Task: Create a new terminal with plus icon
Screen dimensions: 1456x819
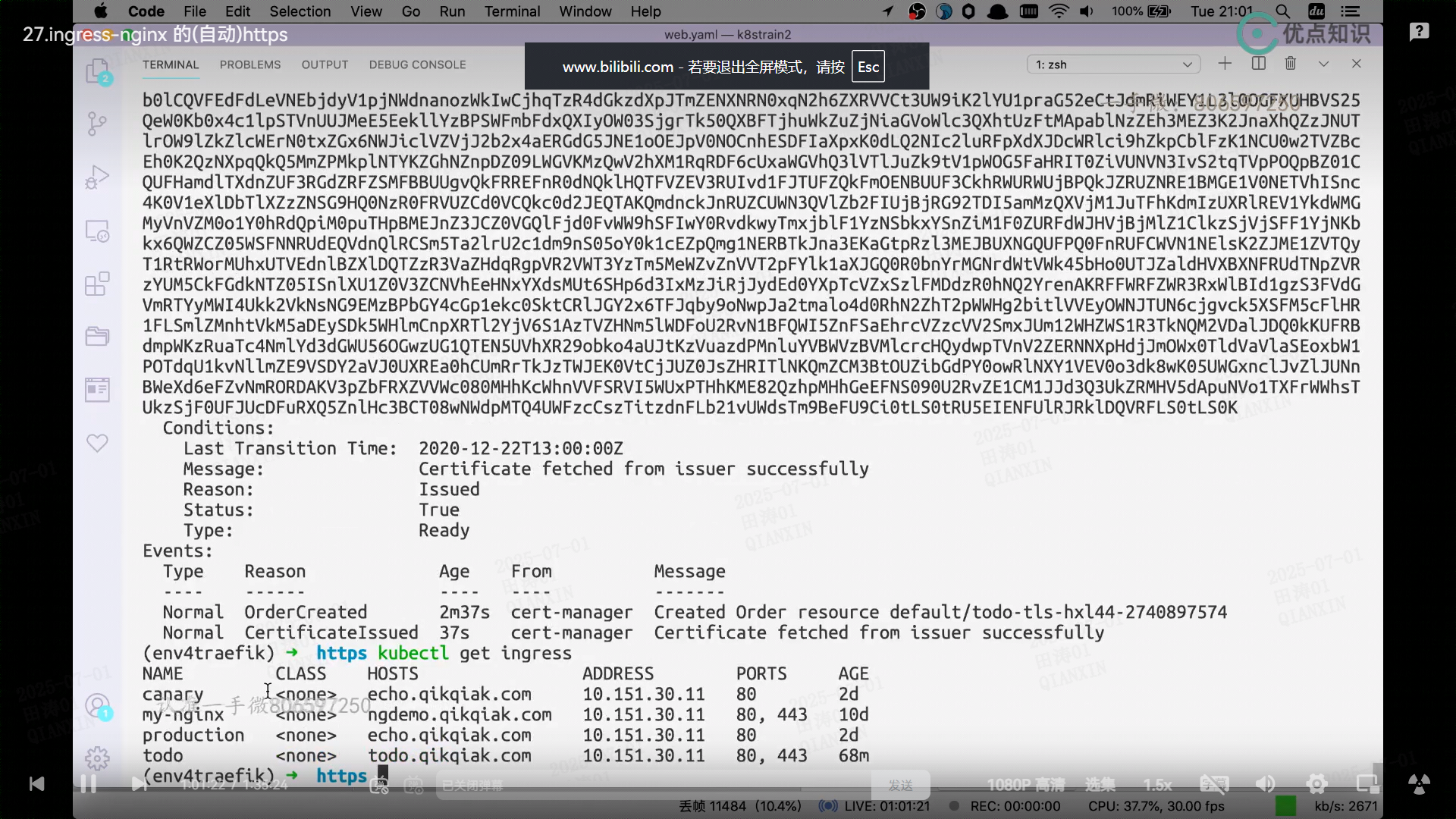Action: (x=1225, y=64)
